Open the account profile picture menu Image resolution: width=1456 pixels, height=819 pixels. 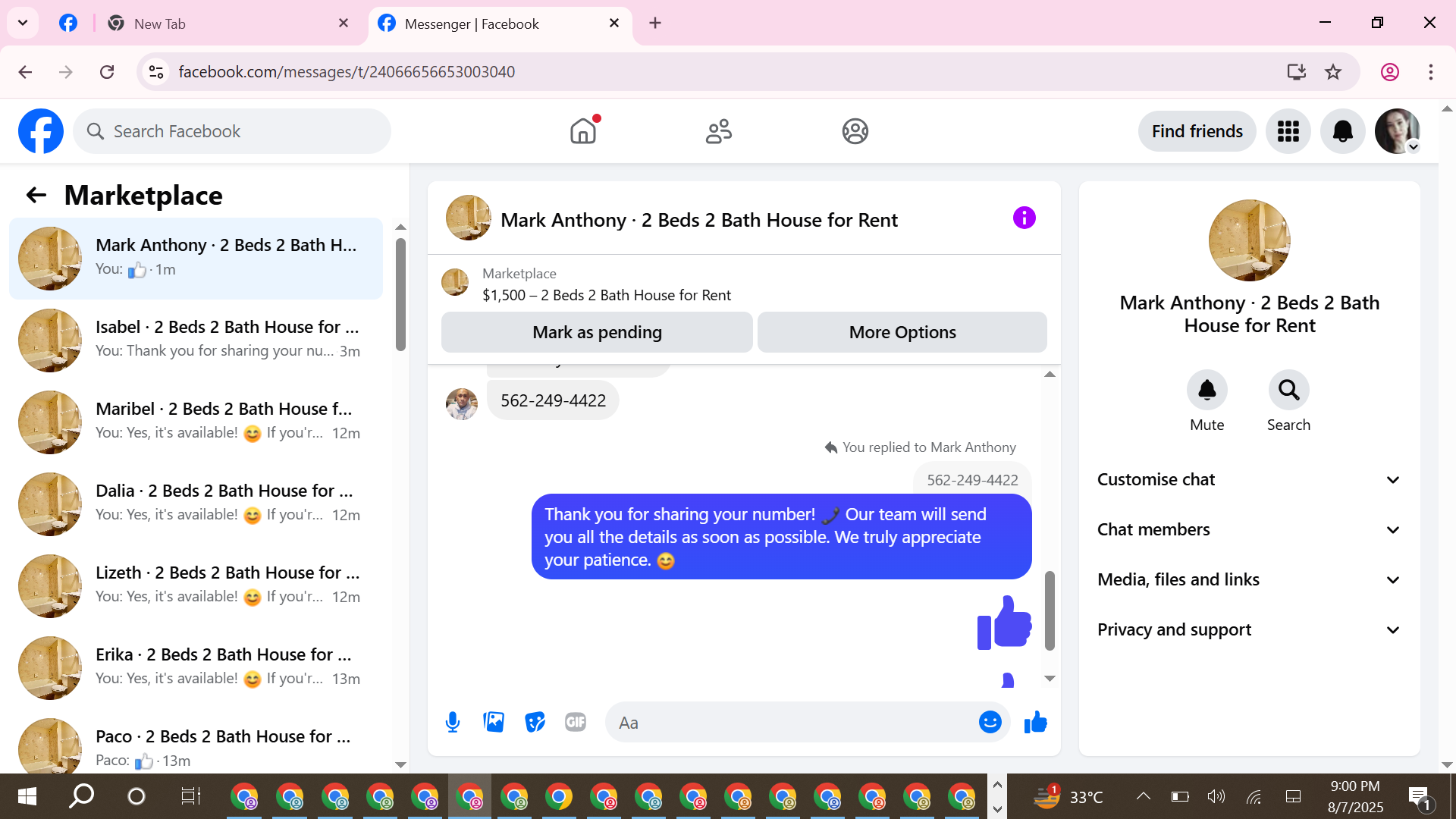[1398, 131]
